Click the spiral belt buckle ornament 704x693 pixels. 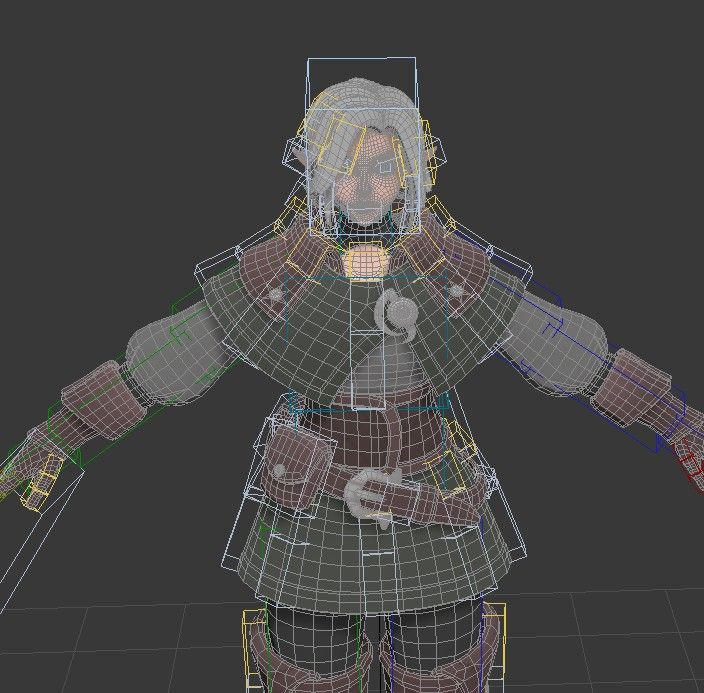click(x=371, y=495)
